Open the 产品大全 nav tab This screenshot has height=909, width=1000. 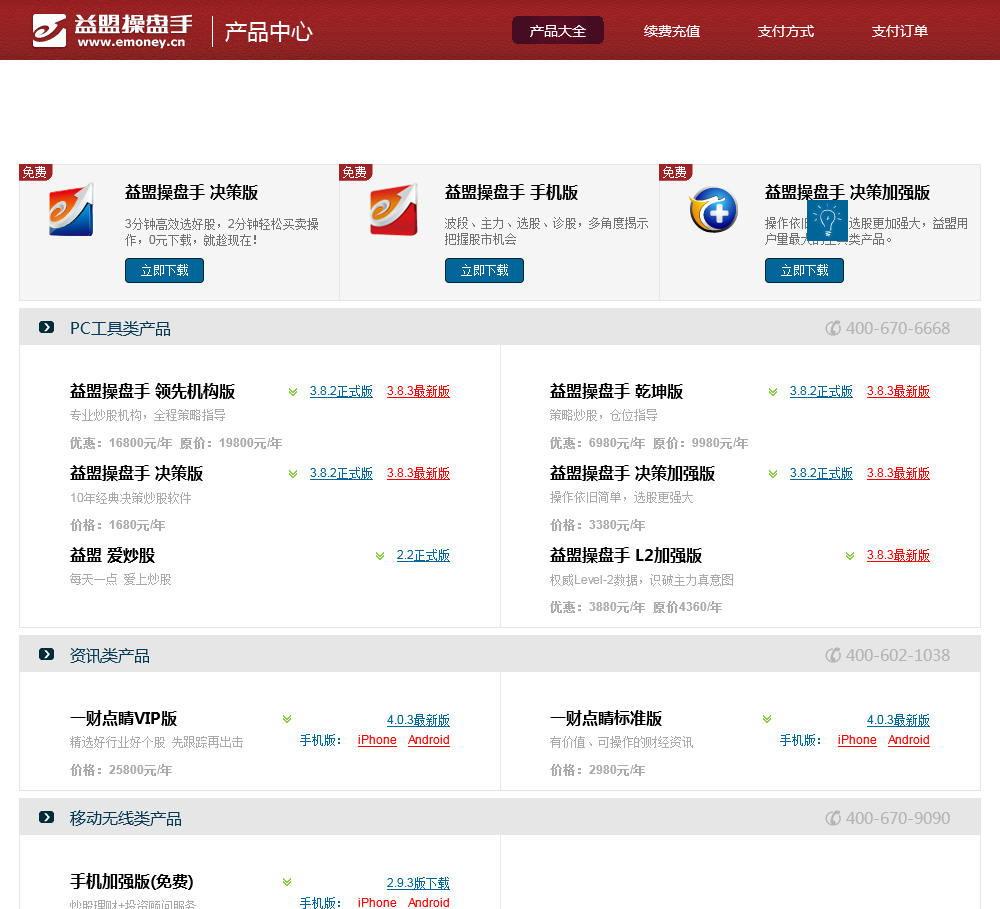coord(558,31)
